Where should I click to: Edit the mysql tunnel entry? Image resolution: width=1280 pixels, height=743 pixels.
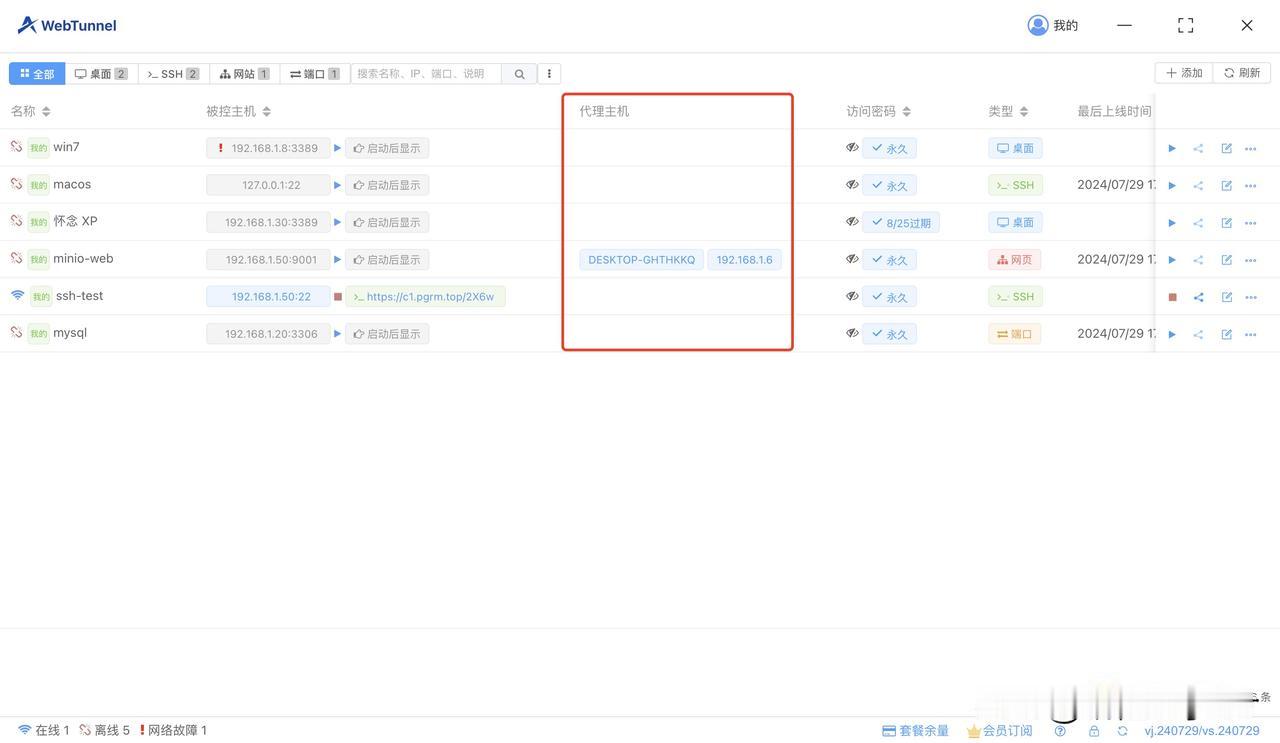coord(1226,334)
